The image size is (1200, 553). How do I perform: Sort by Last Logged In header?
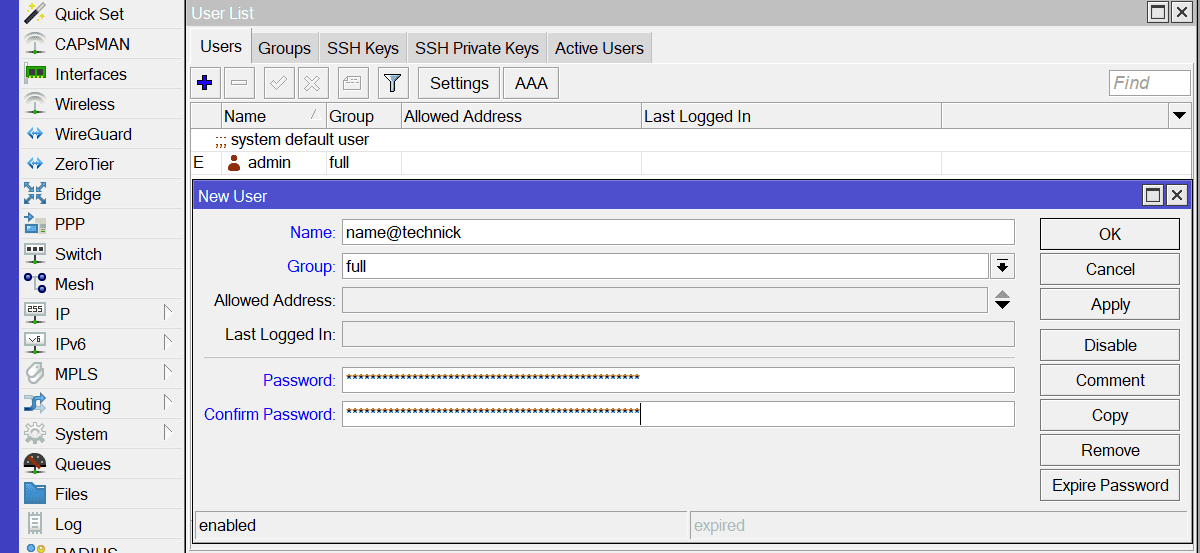[791, 116]
